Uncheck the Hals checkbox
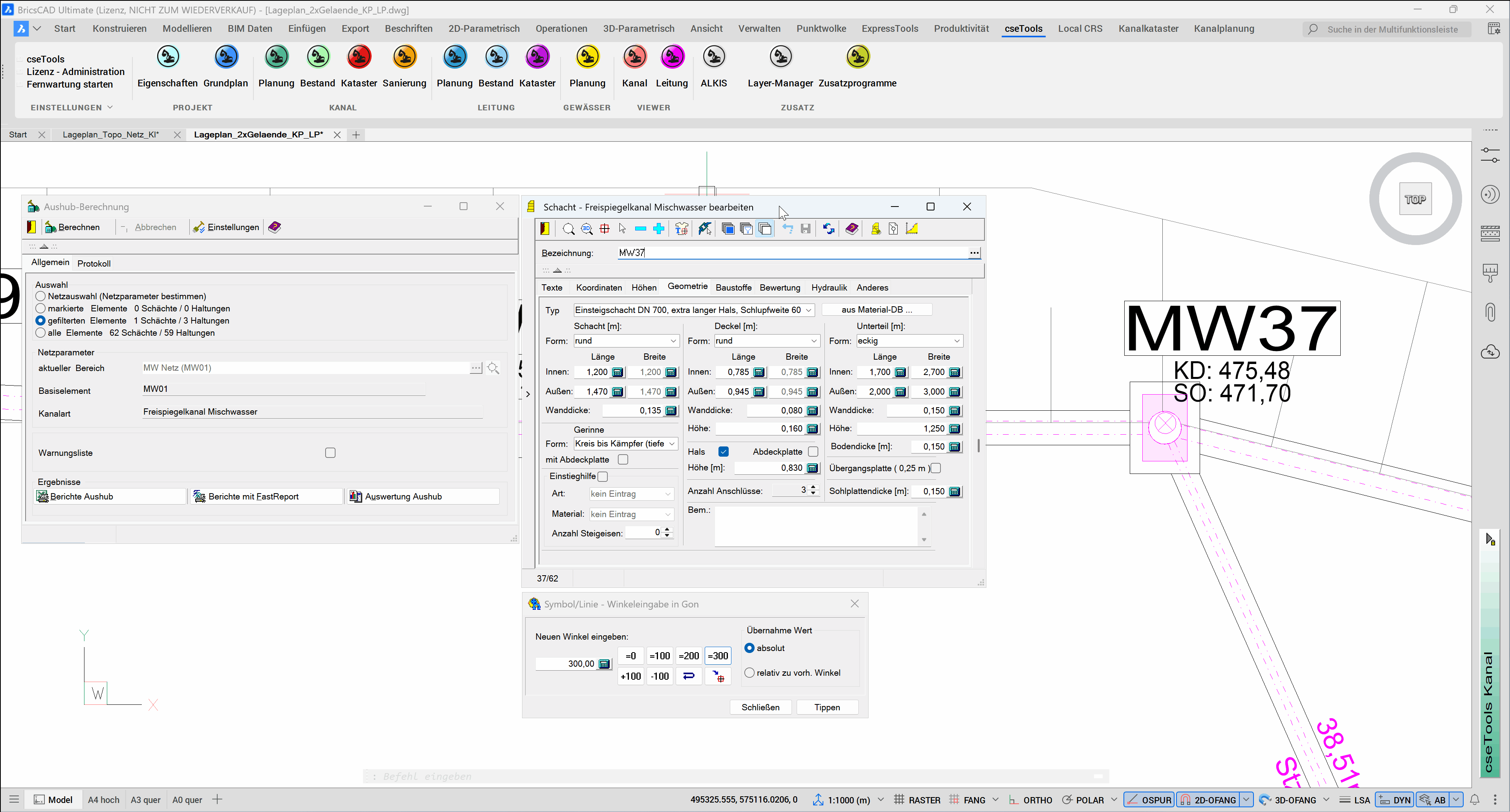This screenshot has height=812, width=1510. (x=723, y=452)
